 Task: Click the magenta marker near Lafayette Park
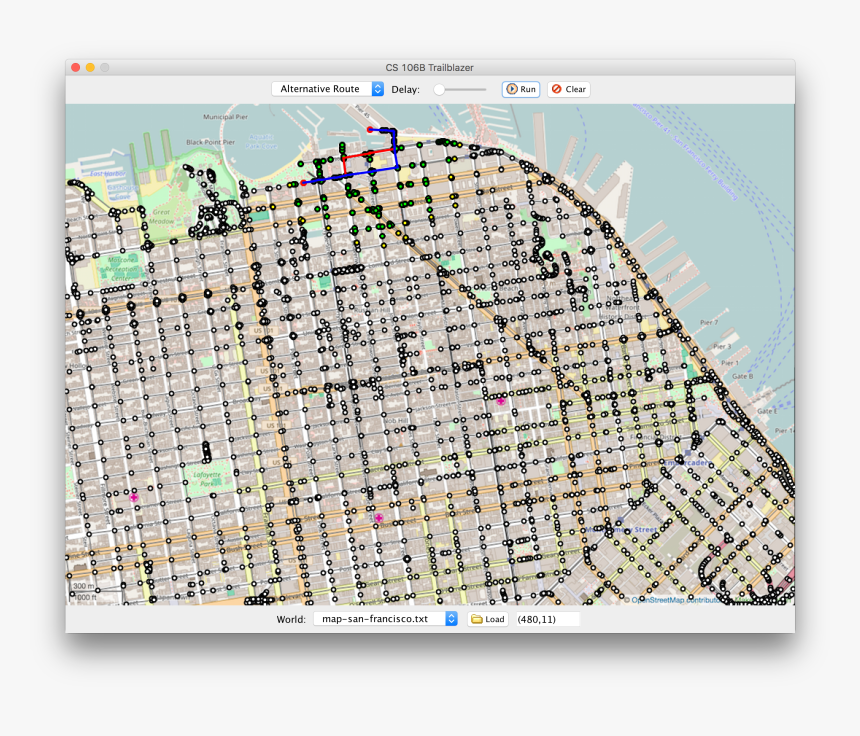click(134, 497)
